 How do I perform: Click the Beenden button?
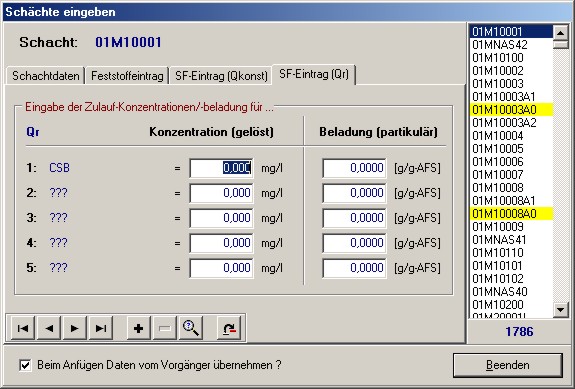point(508,365)
